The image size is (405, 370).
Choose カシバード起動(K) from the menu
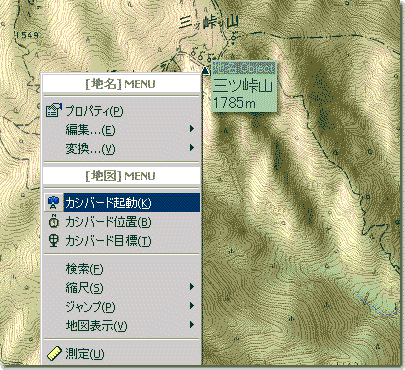[x=122, y=203]
